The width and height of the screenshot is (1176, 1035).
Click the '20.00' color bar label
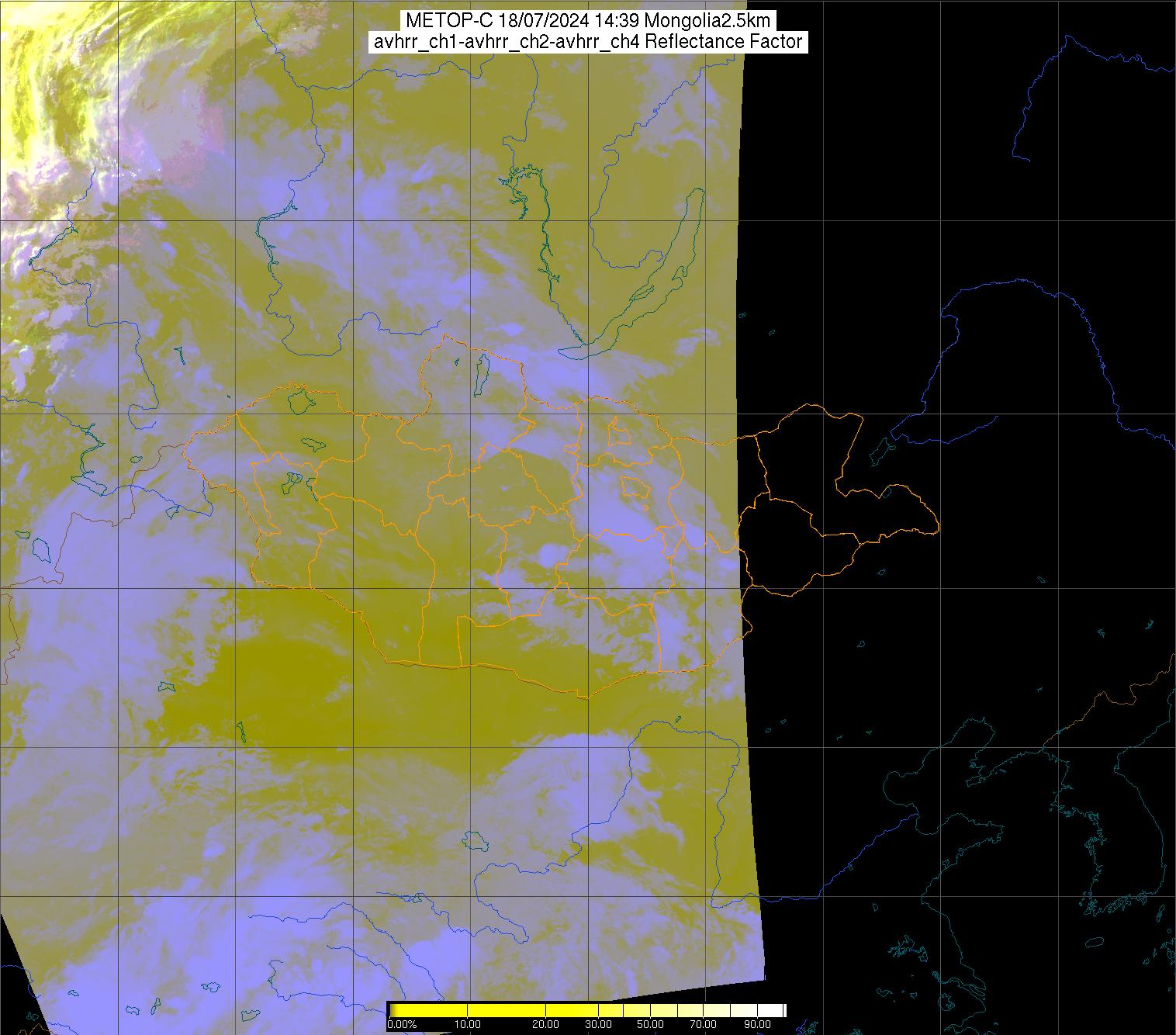(x=545, y=1024)
